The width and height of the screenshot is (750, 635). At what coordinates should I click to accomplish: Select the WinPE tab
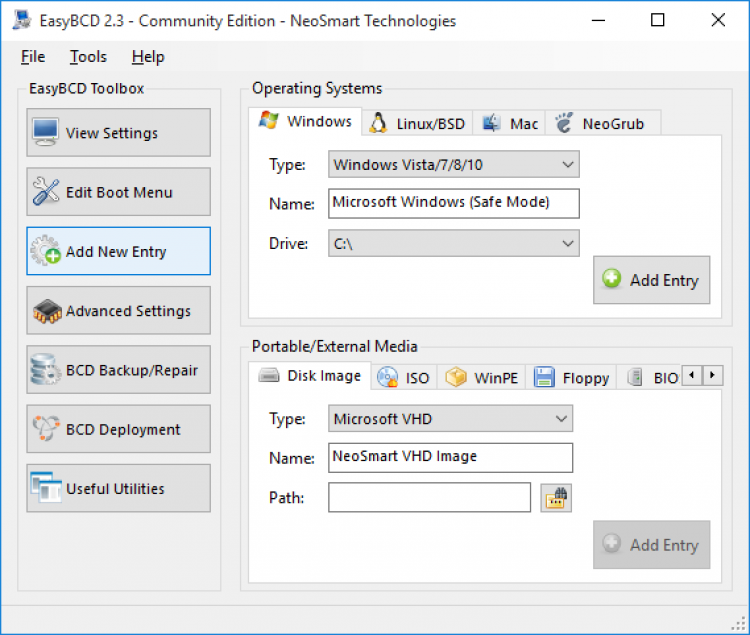pyautogui.click(x=483, y=377)
